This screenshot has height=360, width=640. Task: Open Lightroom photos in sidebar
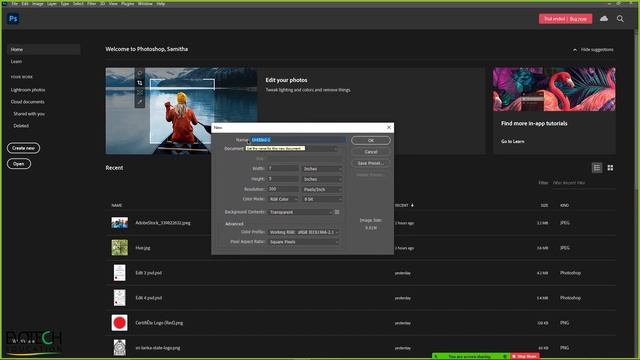click(28, 90)
